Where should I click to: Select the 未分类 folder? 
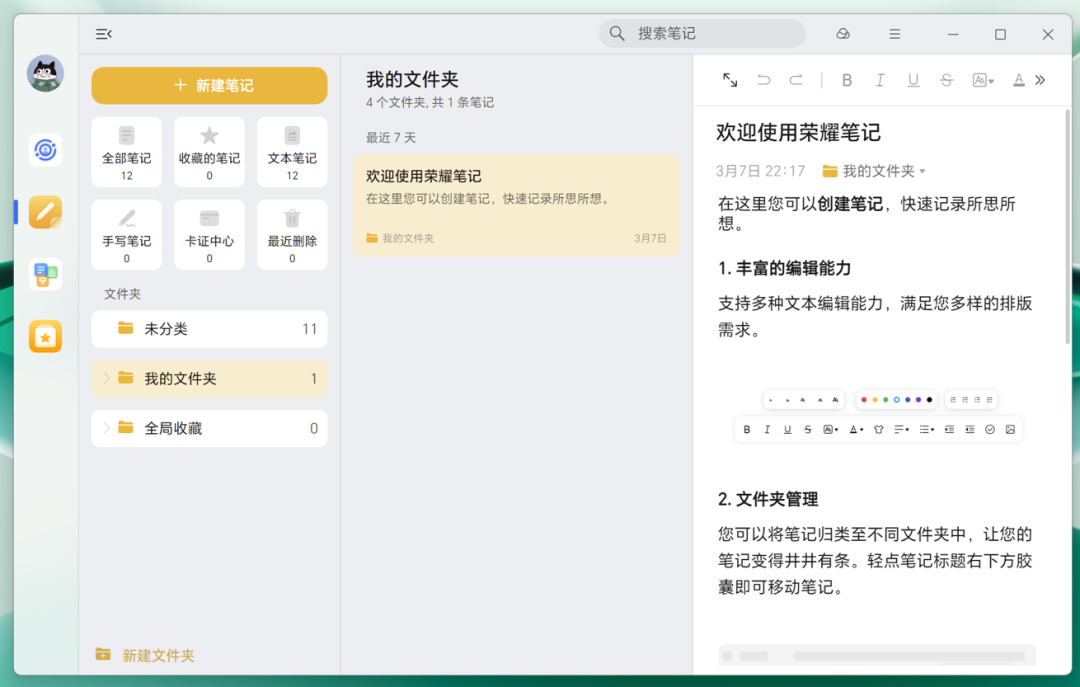pyautogui.click(x=209, y=329)
